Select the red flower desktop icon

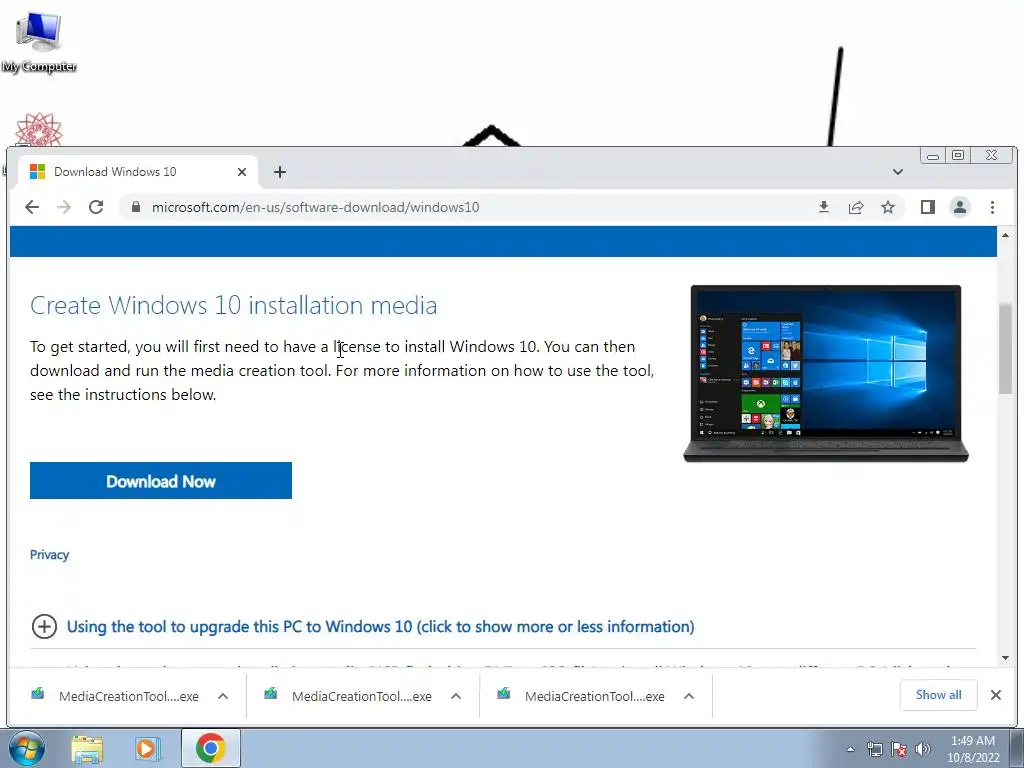click(39, 129)
